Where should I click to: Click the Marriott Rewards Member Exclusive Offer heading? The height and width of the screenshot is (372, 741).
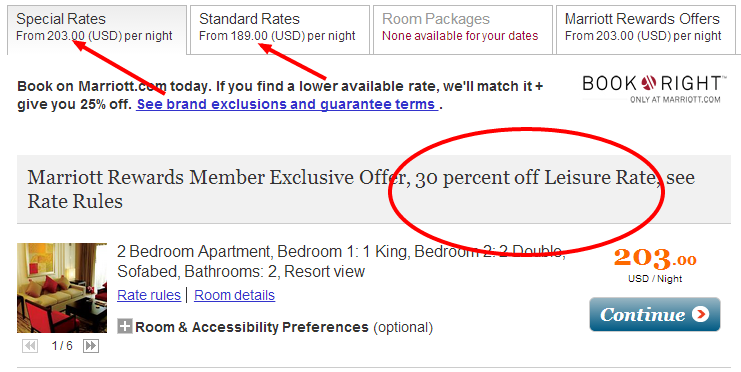click(x=361, y=189)
